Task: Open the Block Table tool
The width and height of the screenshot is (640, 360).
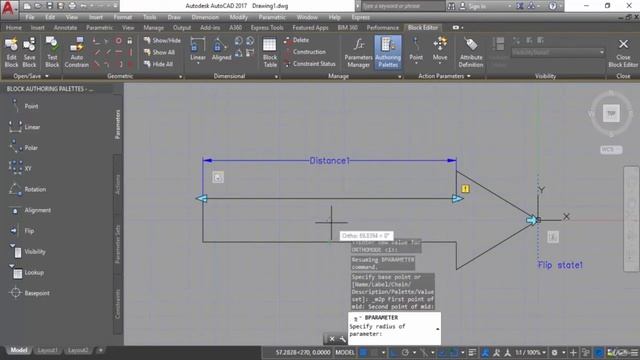Action: pos(270,52)
